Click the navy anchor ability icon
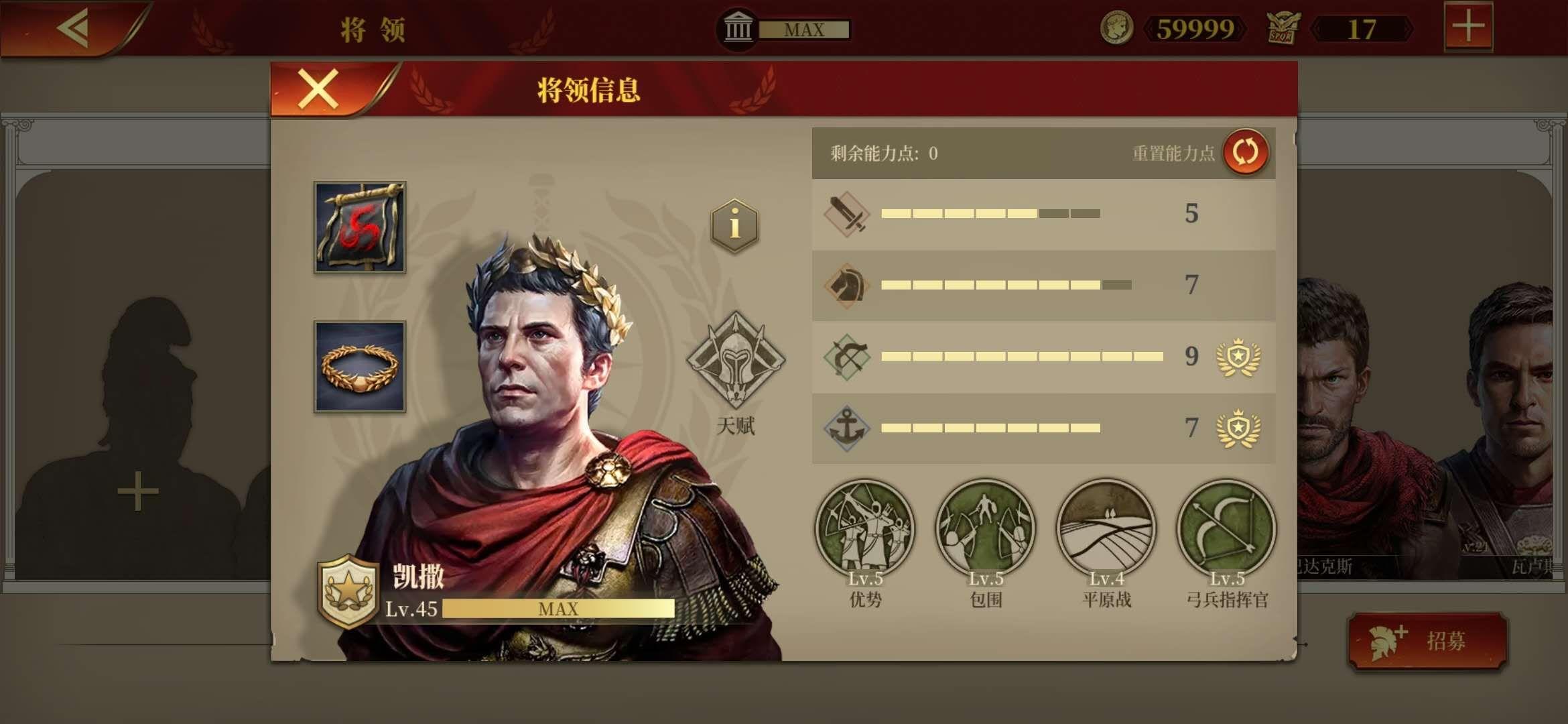 click(x=846, y=428)
